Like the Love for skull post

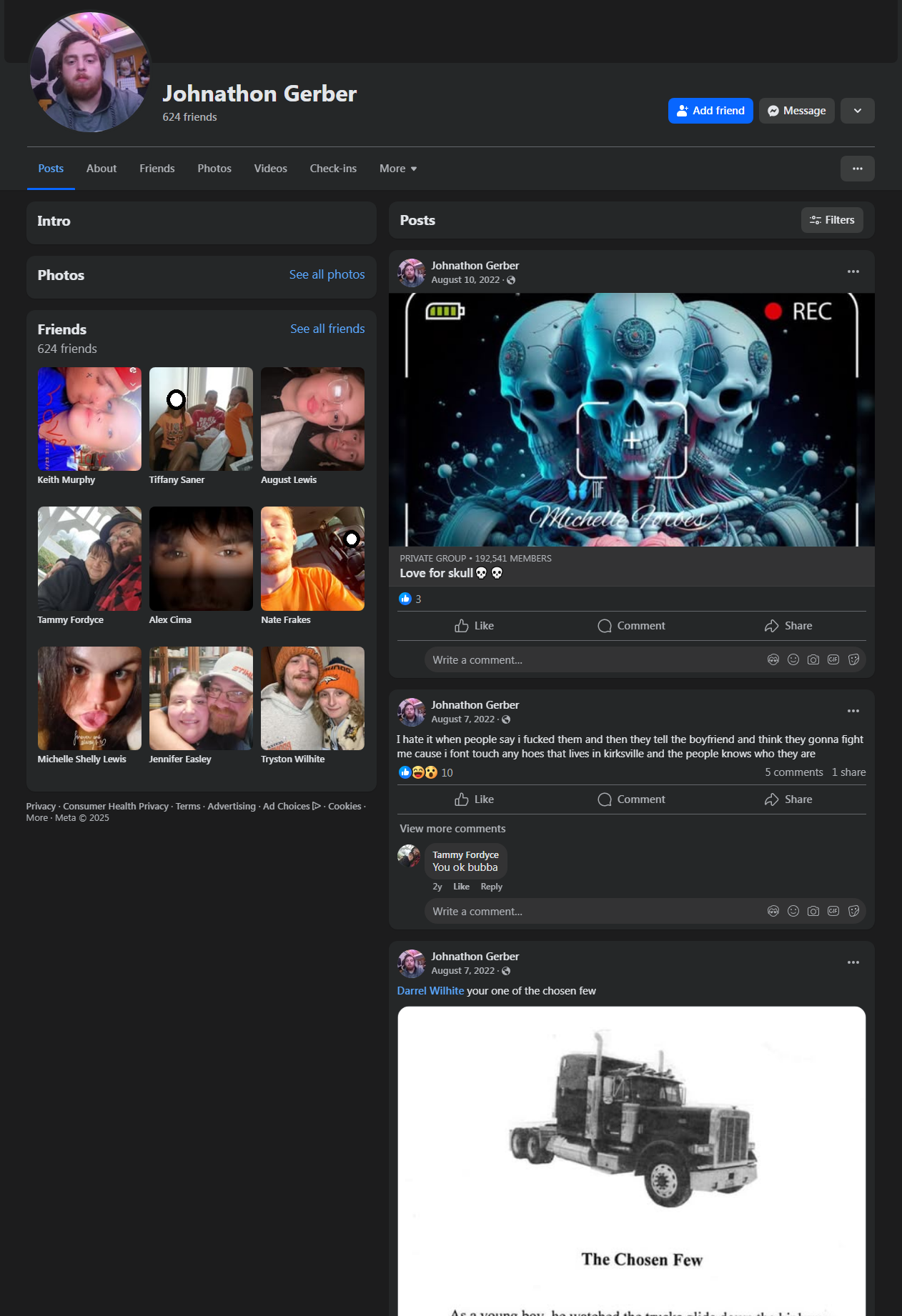point(475,626)
